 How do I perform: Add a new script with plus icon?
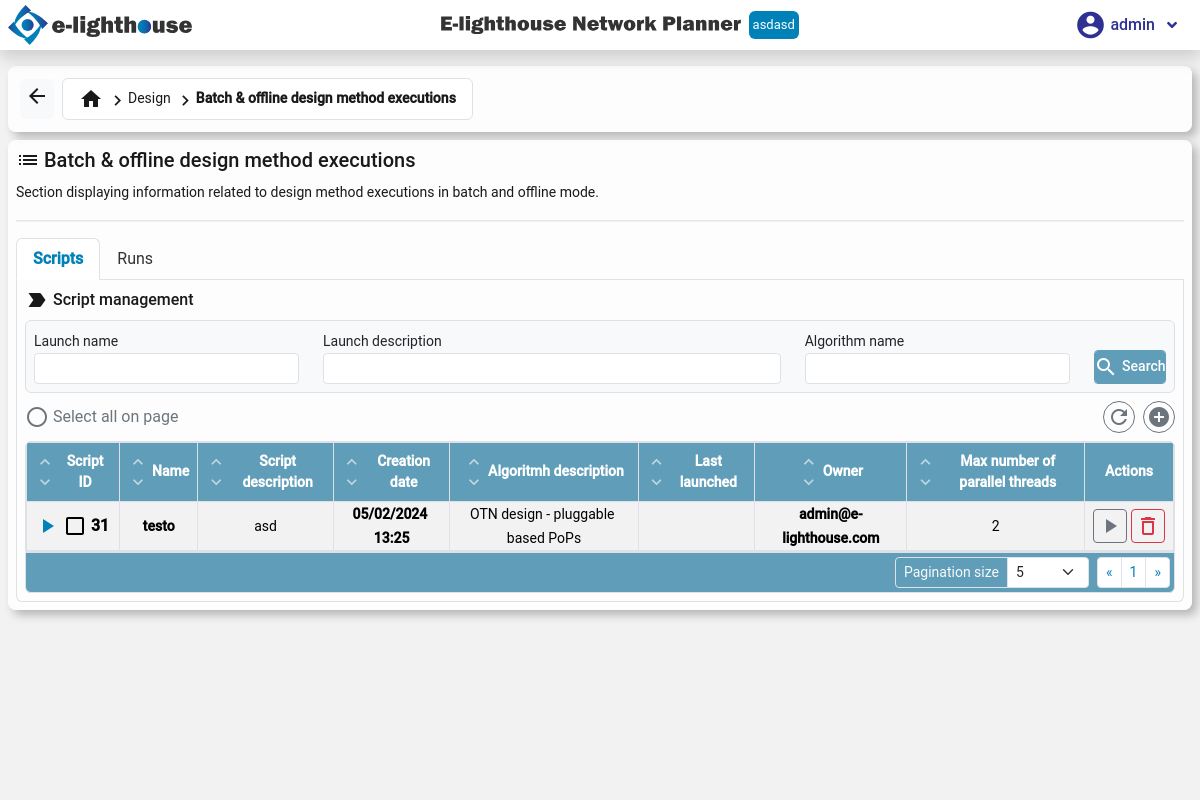(x=1159, y=417)
